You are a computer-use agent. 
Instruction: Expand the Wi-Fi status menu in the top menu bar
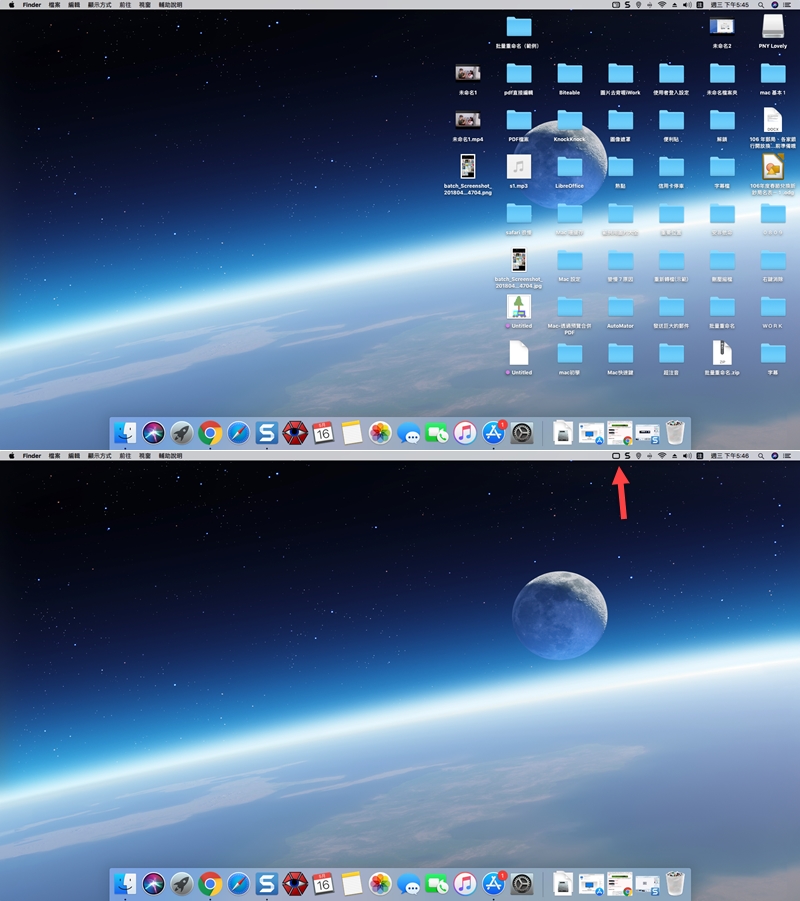(662, 5)
